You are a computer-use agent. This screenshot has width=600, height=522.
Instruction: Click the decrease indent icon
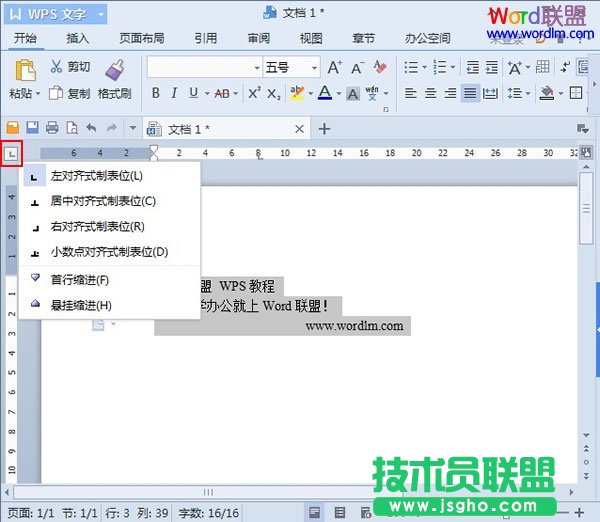click(x=472, y=67)
